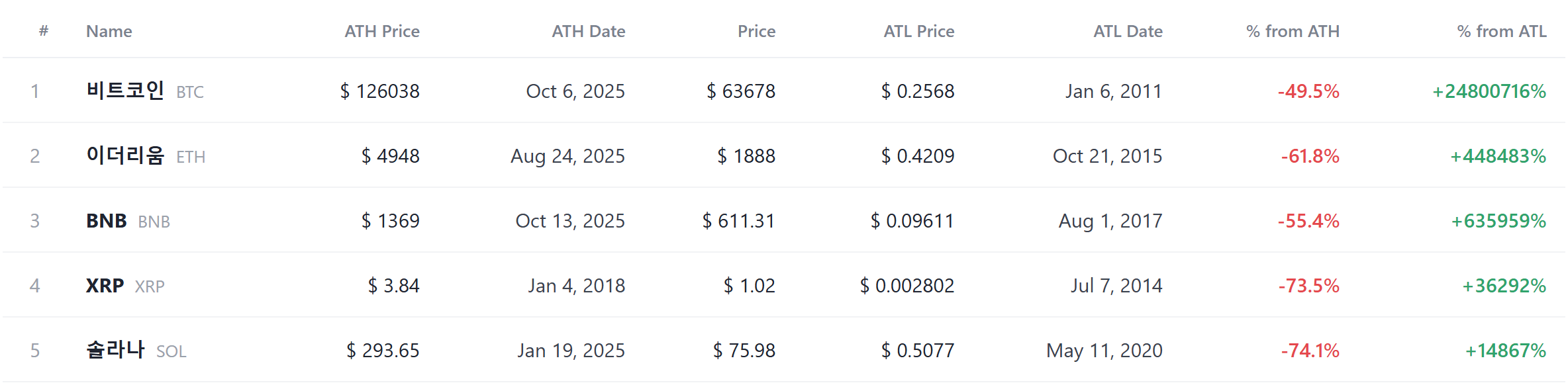This screenshot has width=1568, height=385.
Task: Sort by % from ATL header
Action: coord(1502,31)
